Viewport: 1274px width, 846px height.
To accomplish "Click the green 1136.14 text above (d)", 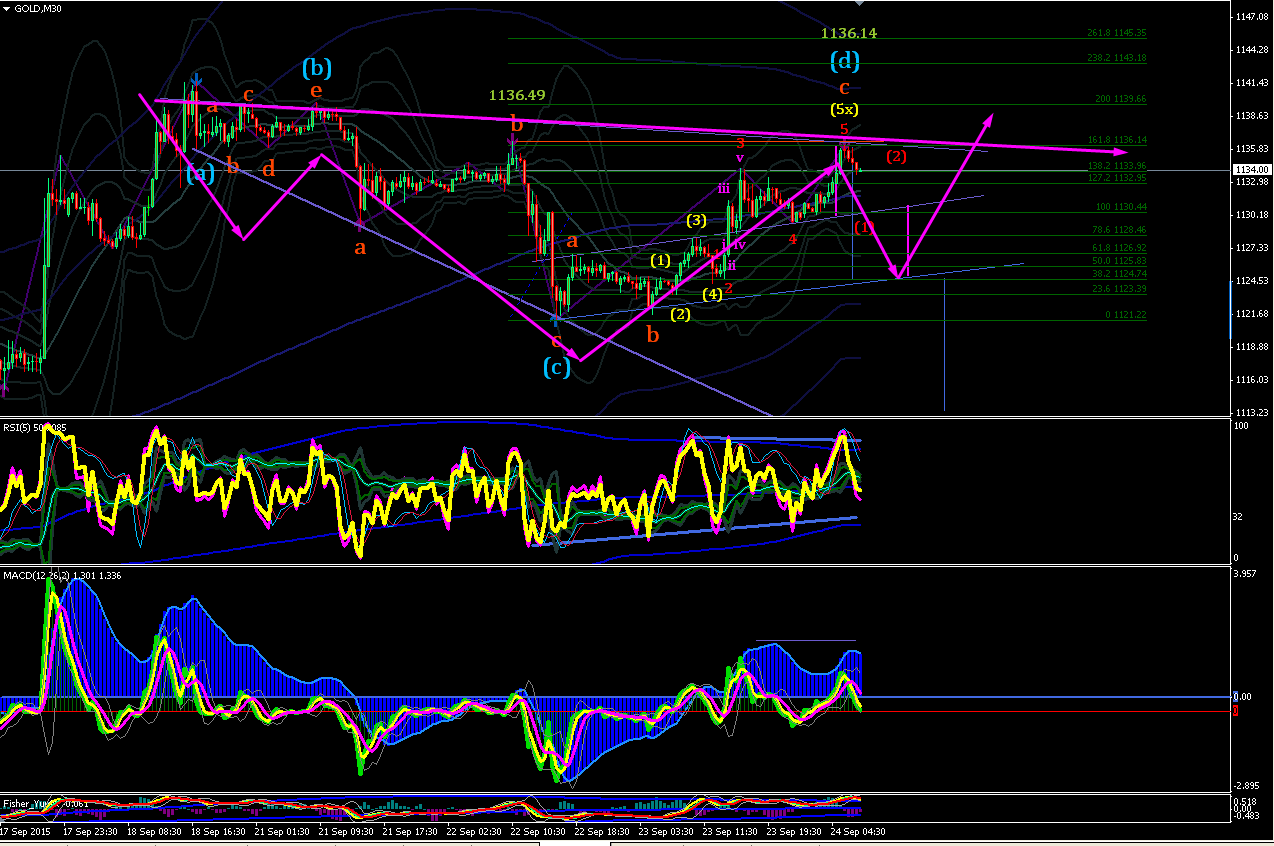I will click(849, 33).
